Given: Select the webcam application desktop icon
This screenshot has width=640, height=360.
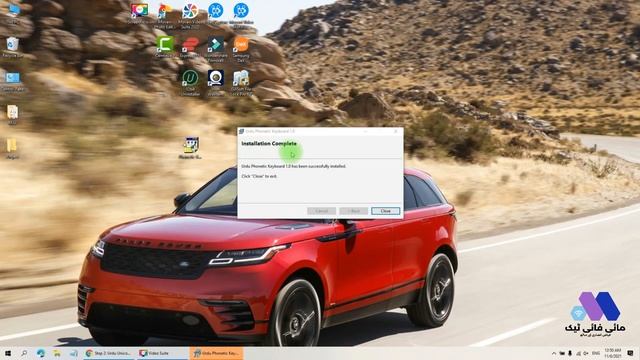Looking at the screenshot, I should tap(216, 82).
